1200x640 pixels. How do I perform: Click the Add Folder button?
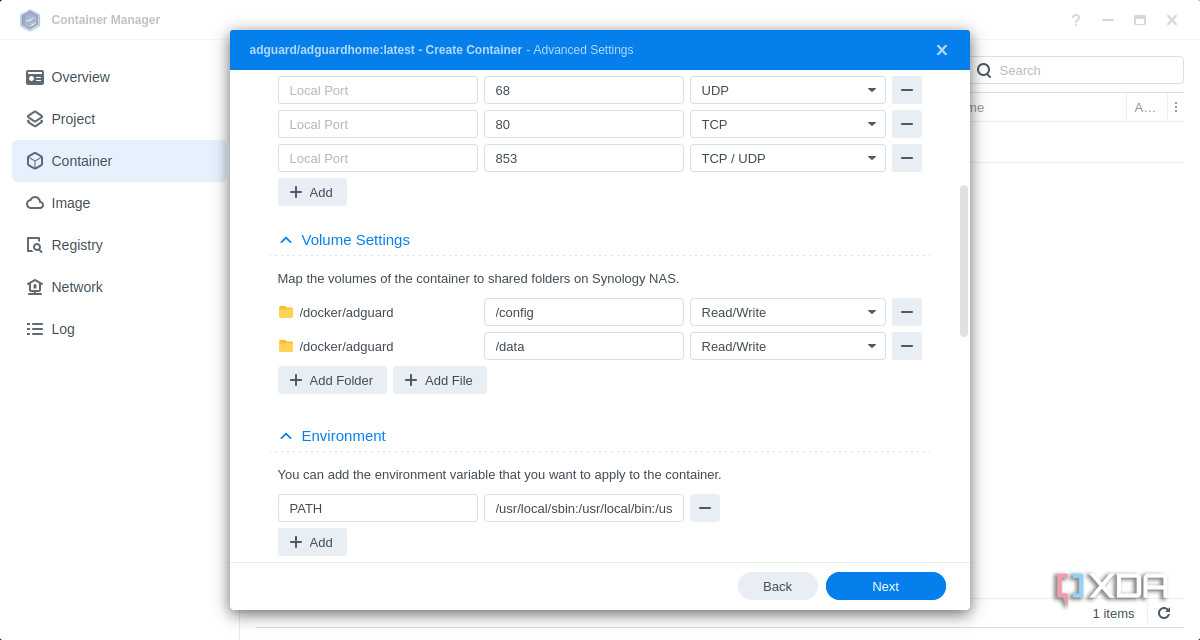coord(332,380)
